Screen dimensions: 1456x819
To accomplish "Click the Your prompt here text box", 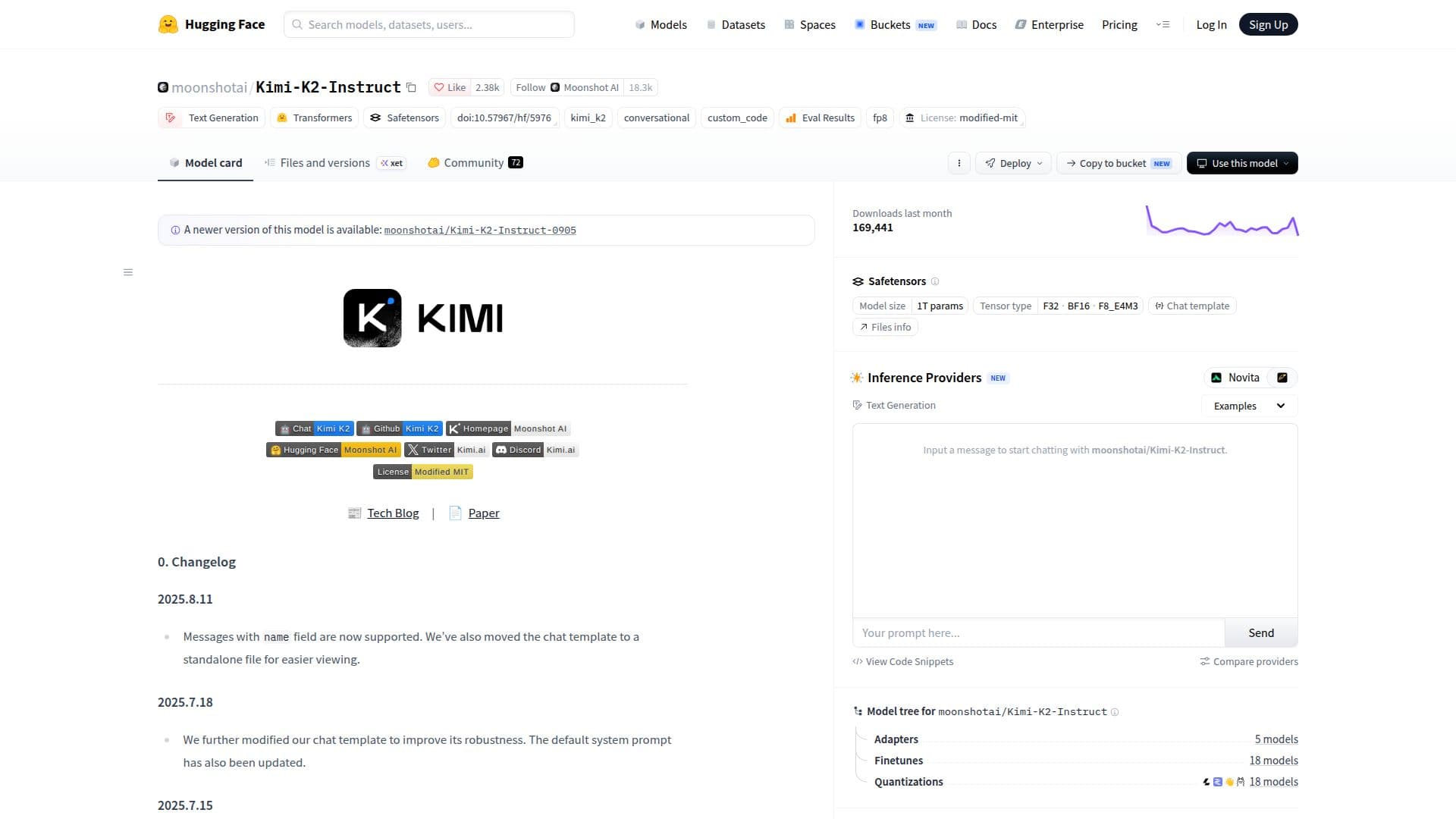I will (x=1039, y=633).
